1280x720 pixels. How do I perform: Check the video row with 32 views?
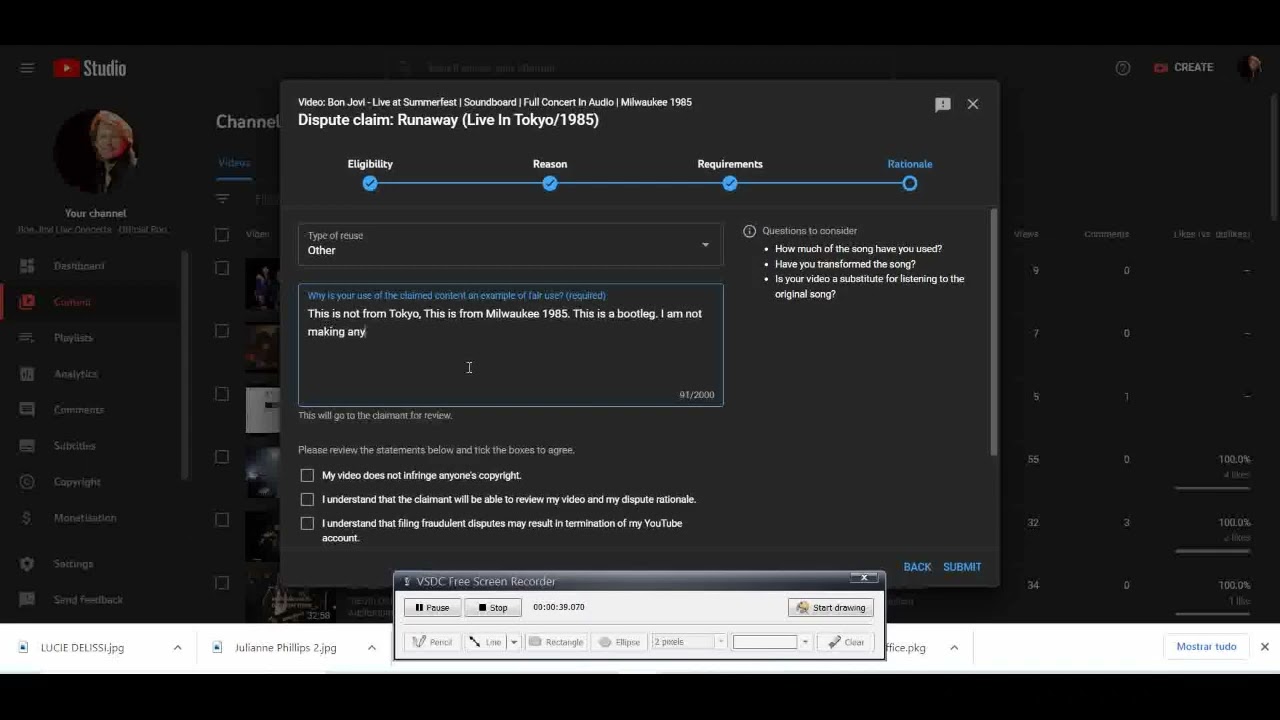pos(222,520)
